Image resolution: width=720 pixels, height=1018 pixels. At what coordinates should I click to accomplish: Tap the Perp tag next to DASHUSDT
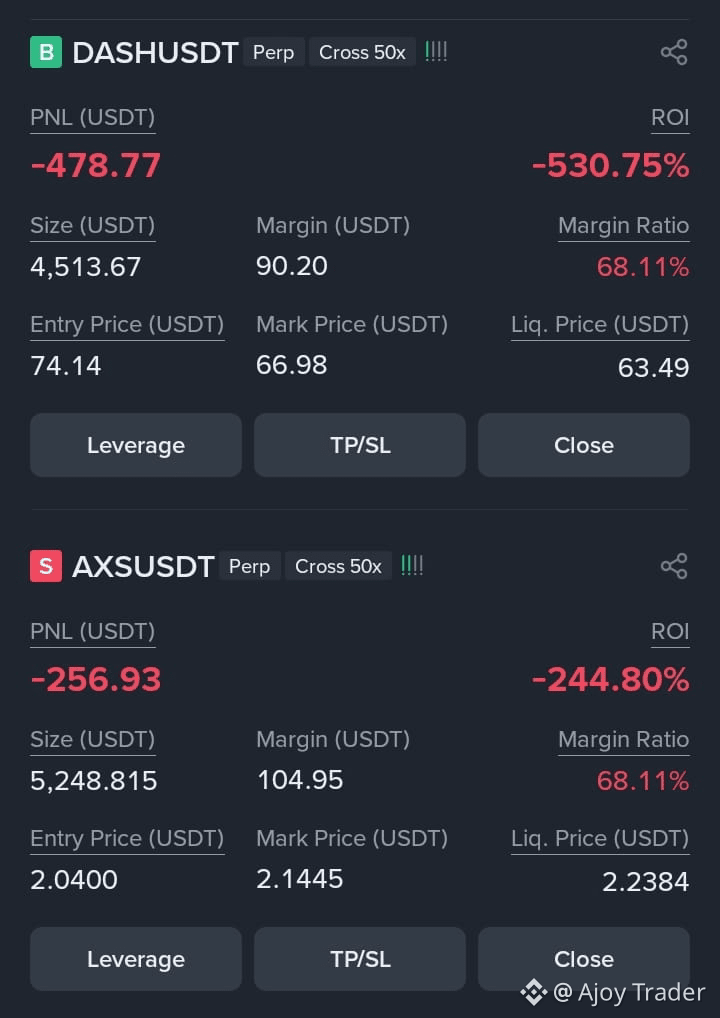[x=273, y=53]
